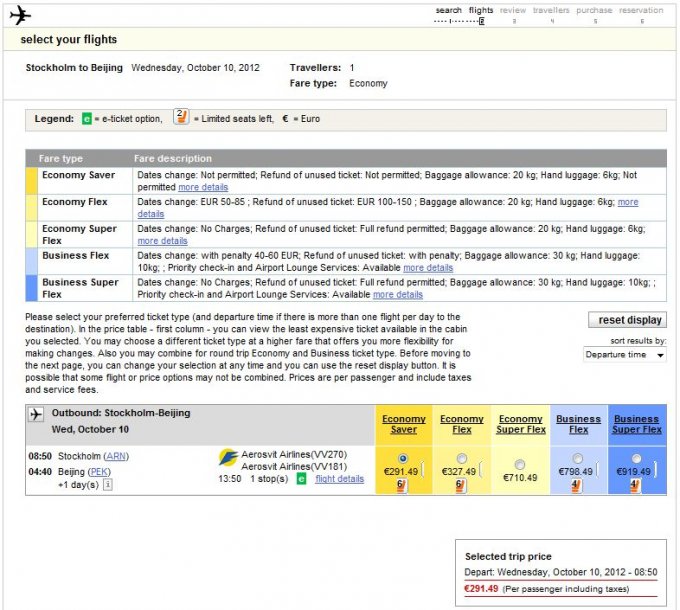Viewport: 680px width, 610px height.
Task: Click the airplane icon in the Outbound header
Action: 37,414
